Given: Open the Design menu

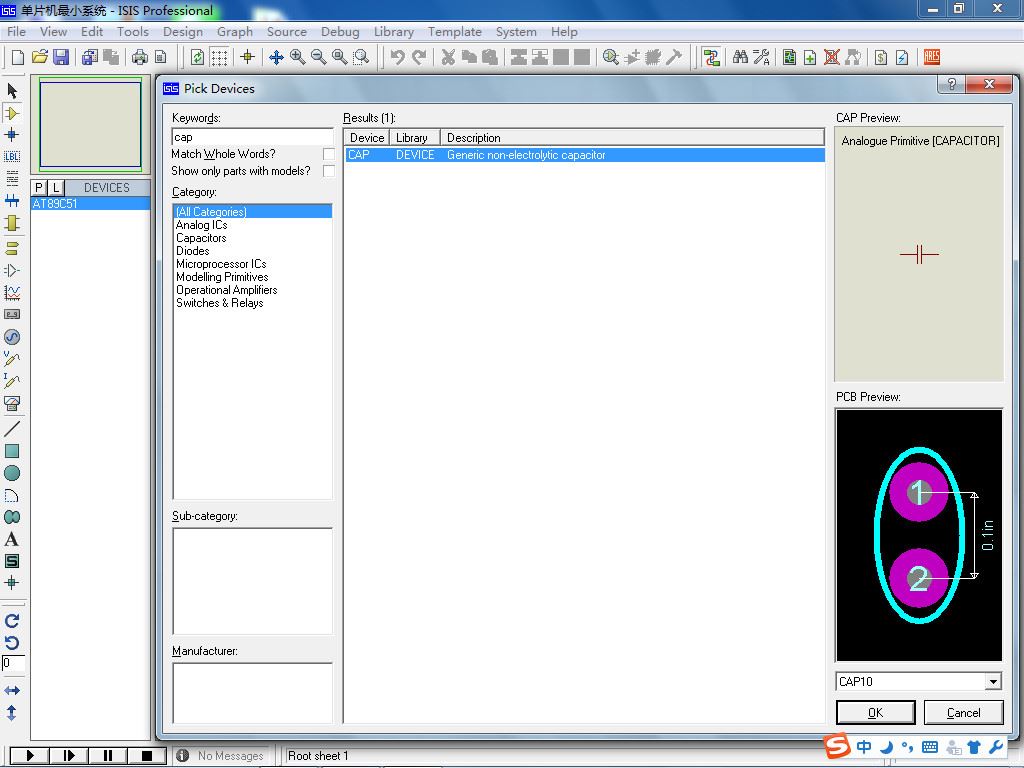Looking at the screenshot, I should click(183, 31).
